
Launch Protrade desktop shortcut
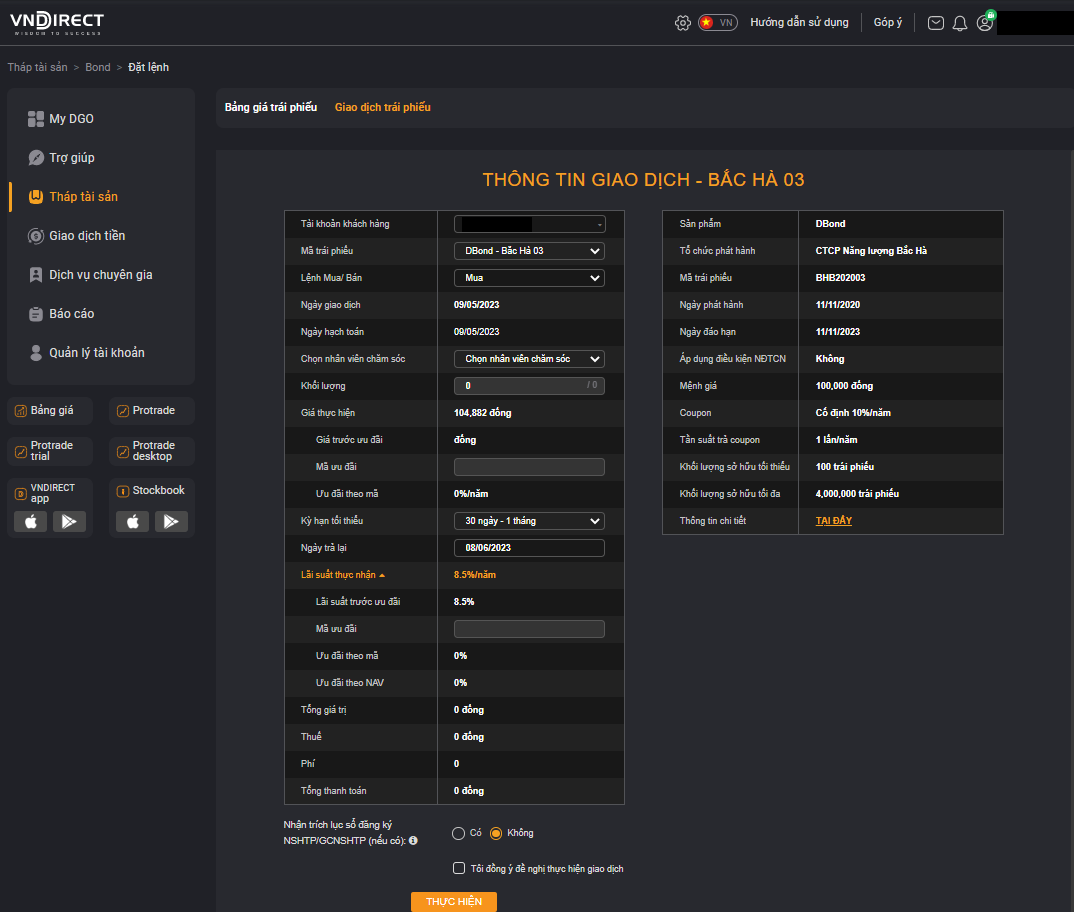click(152, 451)
